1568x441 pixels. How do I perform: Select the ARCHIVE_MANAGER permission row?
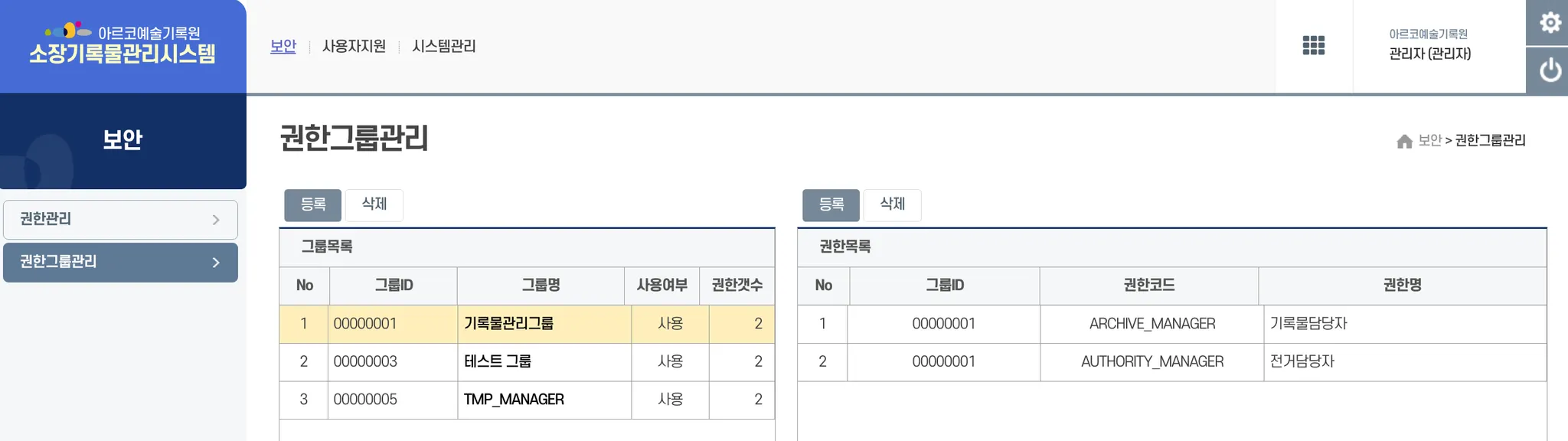point(1151,324)
